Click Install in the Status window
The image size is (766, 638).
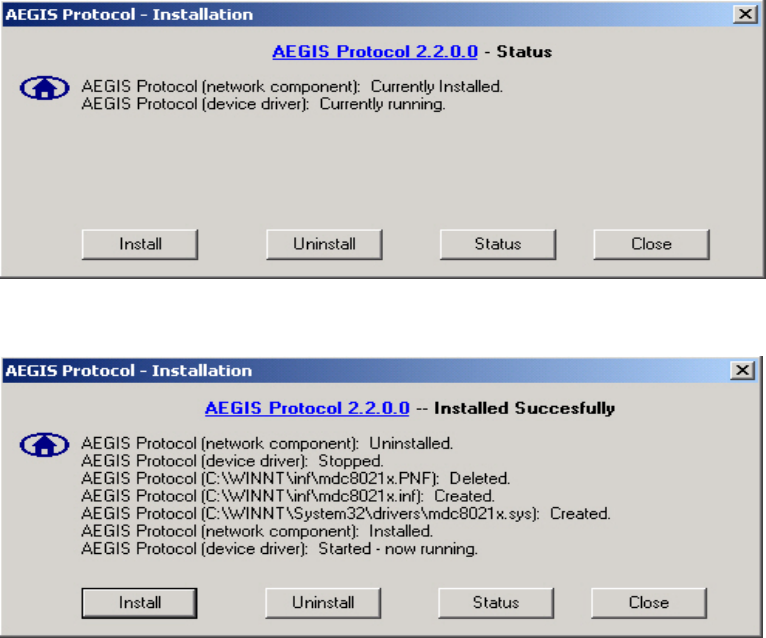140,244
